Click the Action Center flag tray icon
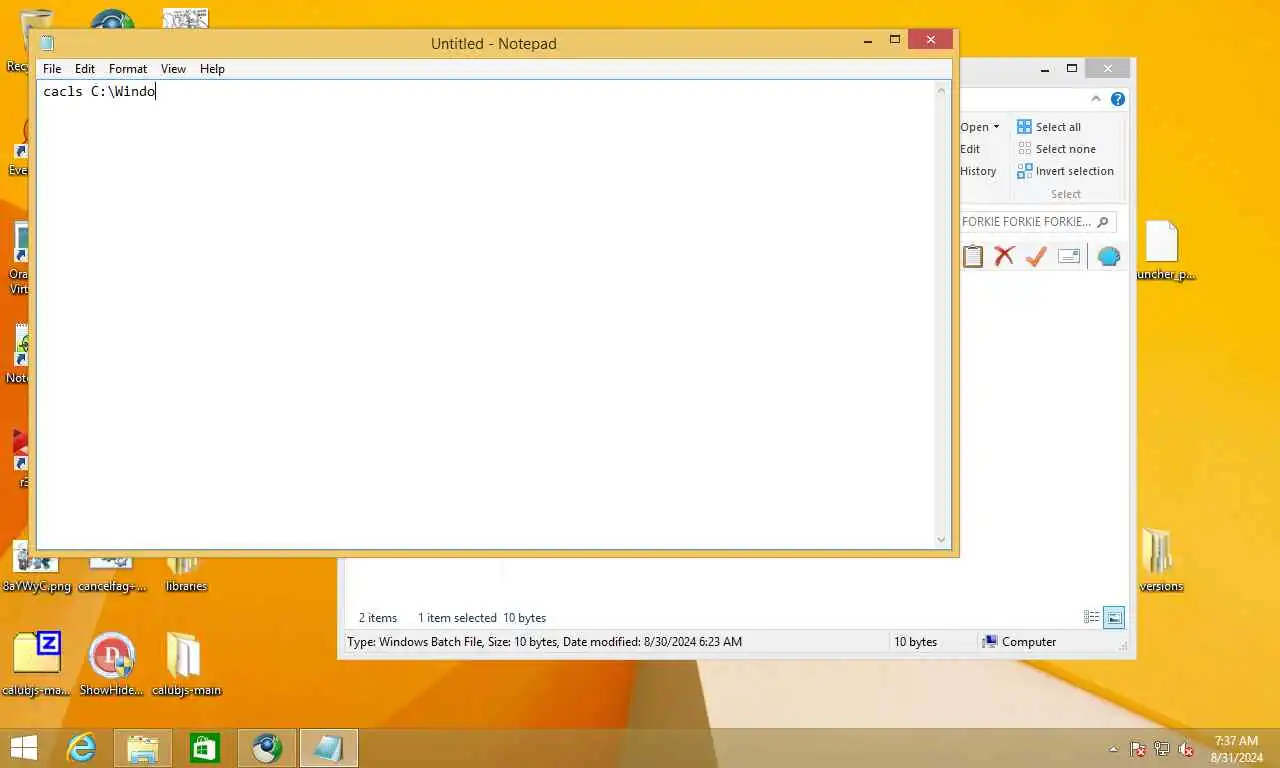This screenshot has width=1280, height=768. coord(1138,749)
